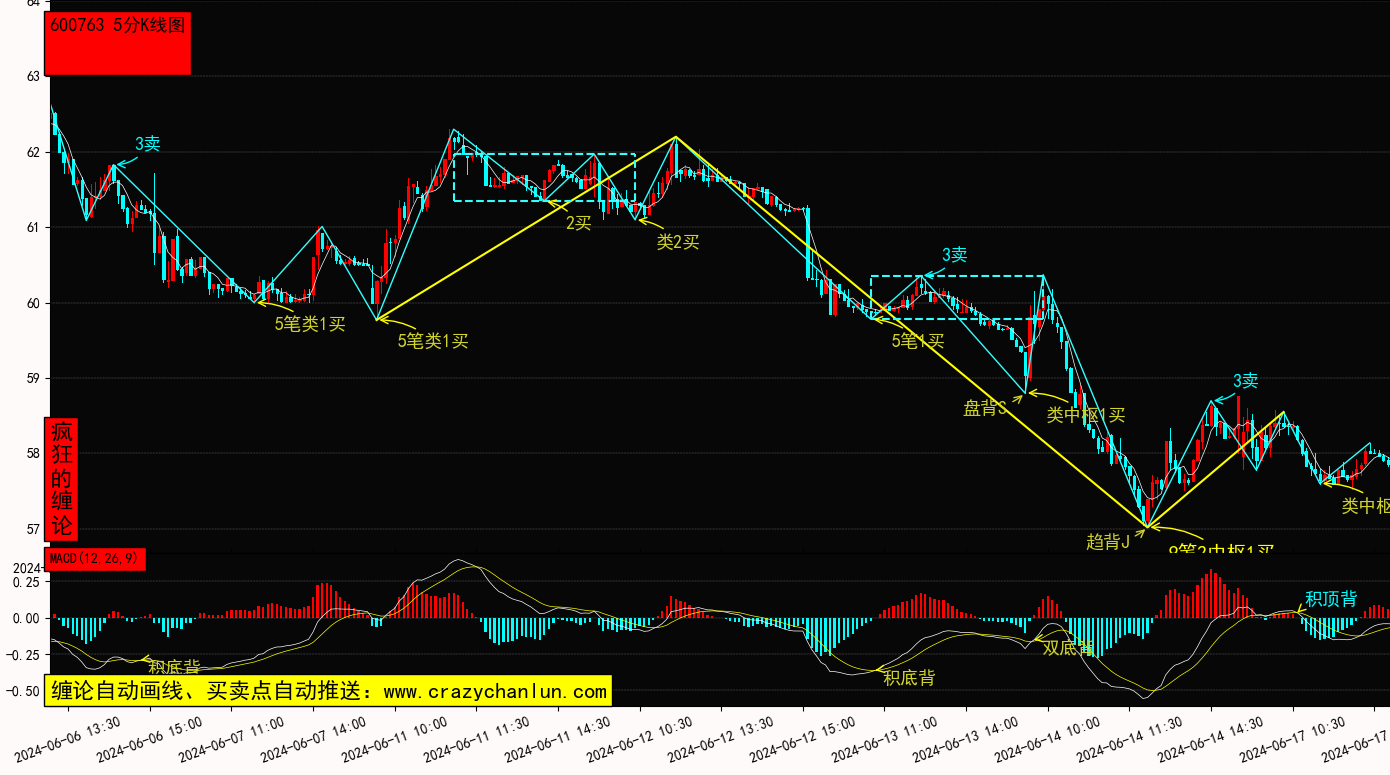Image resolution: width=1390 pixels, height=775 pixels.
Task: Click the 疯狂的缠论 red label
Action: pos(62,478)
